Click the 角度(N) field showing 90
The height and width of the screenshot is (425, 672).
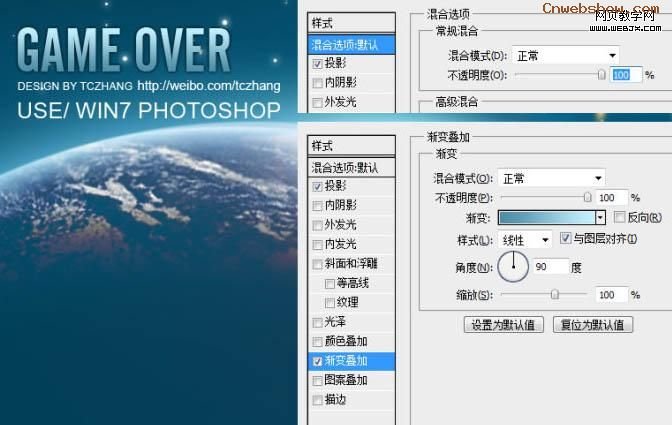[x=551, y=267]
